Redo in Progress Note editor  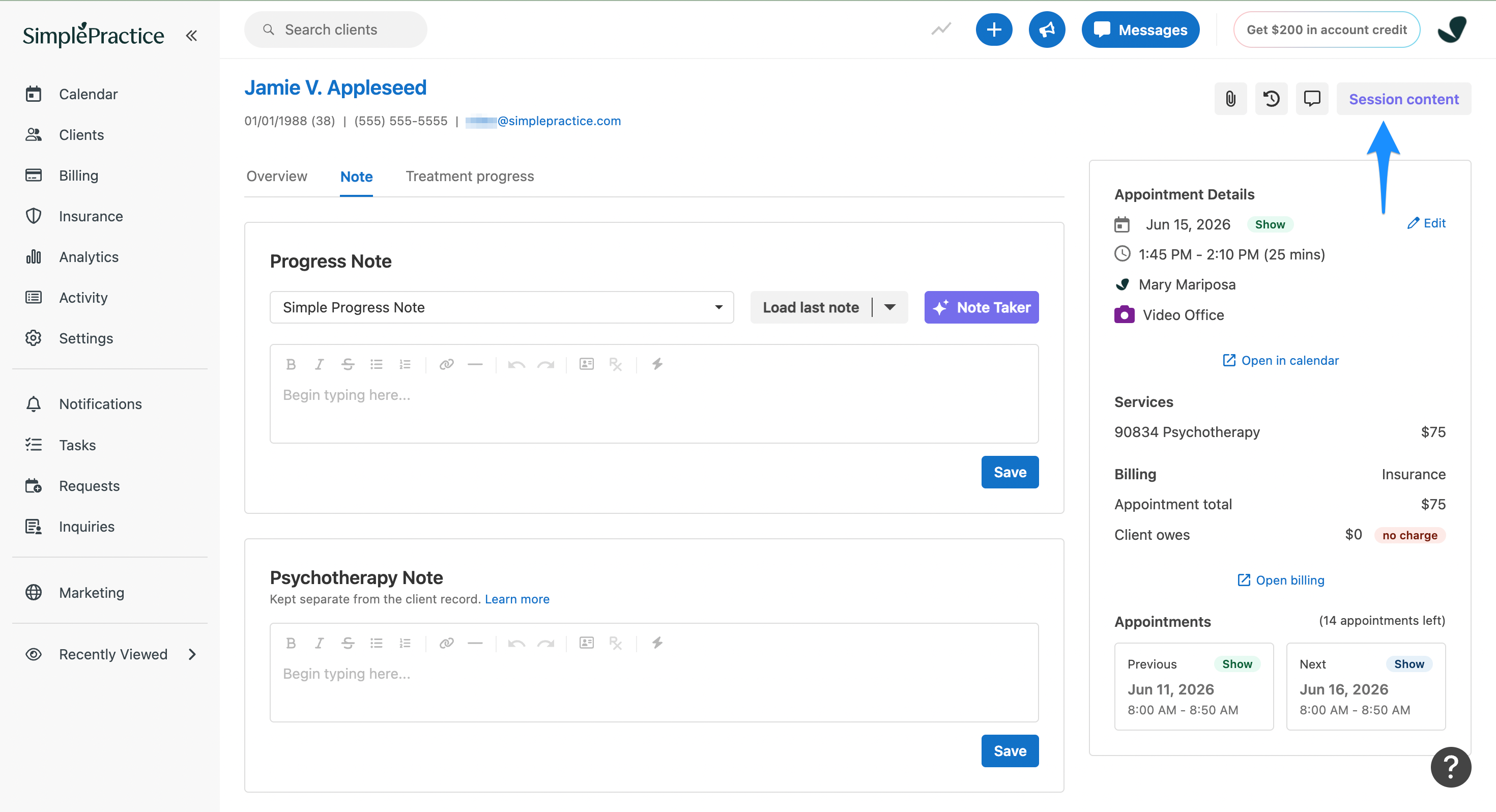click(x=545, y=364)
